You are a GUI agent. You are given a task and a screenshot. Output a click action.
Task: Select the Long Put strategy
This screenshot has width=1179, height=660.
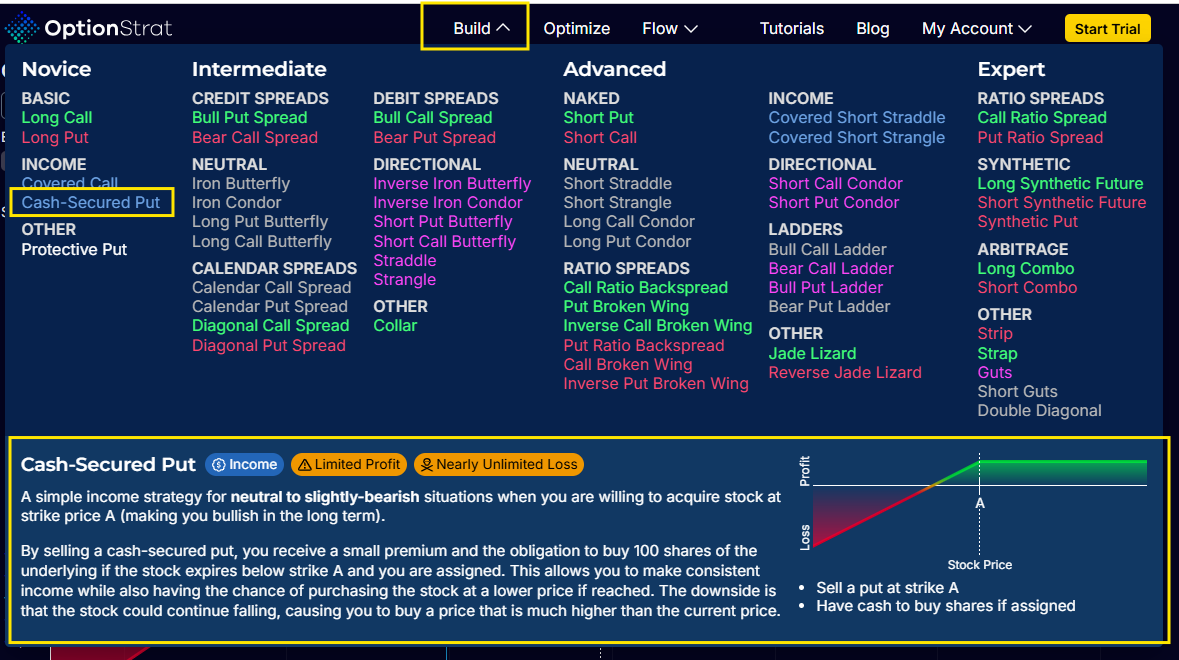click(x=55, y=138)
